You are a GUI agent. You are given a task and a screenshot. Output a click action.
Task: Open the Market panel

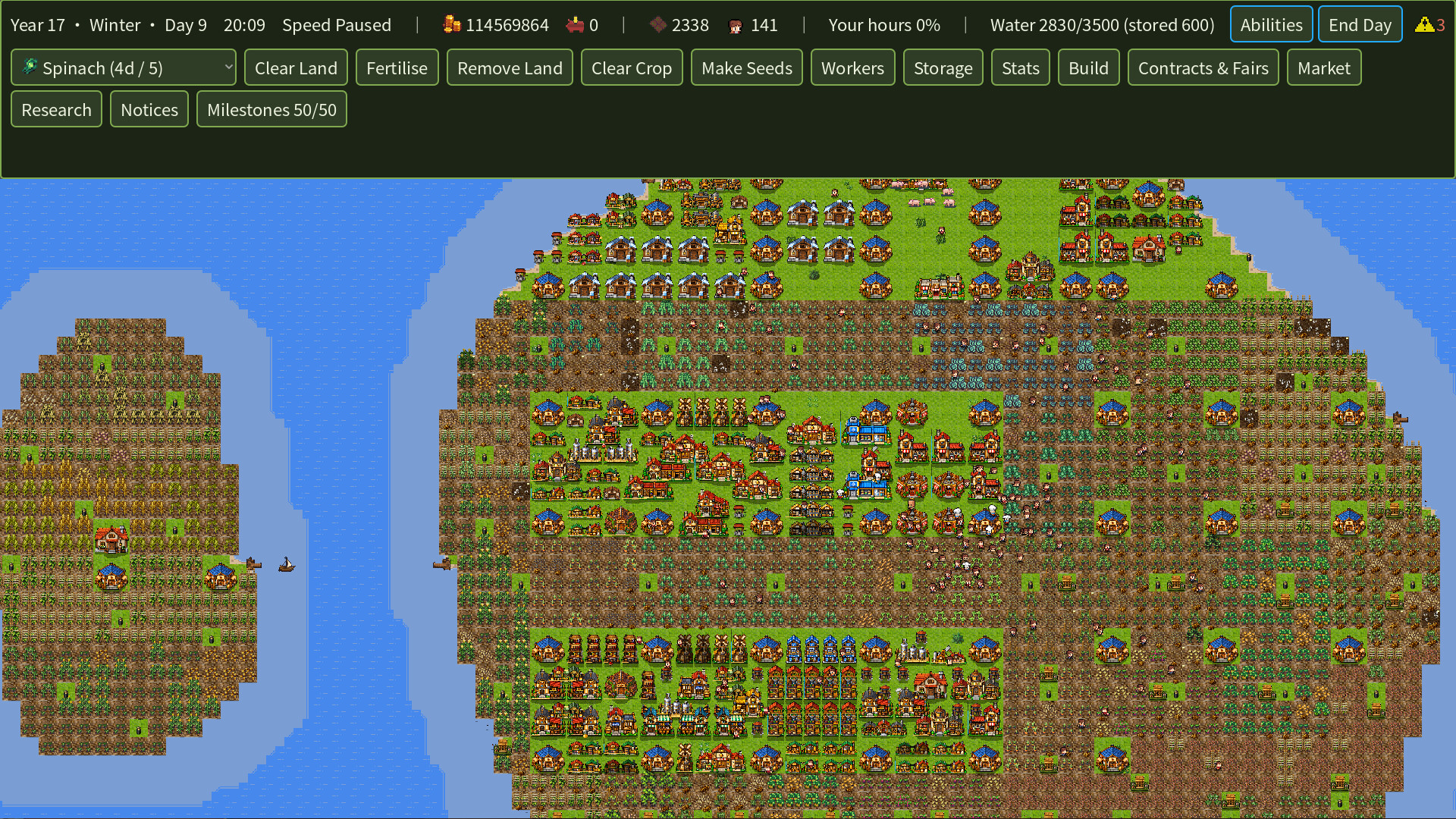[1323, 68]
